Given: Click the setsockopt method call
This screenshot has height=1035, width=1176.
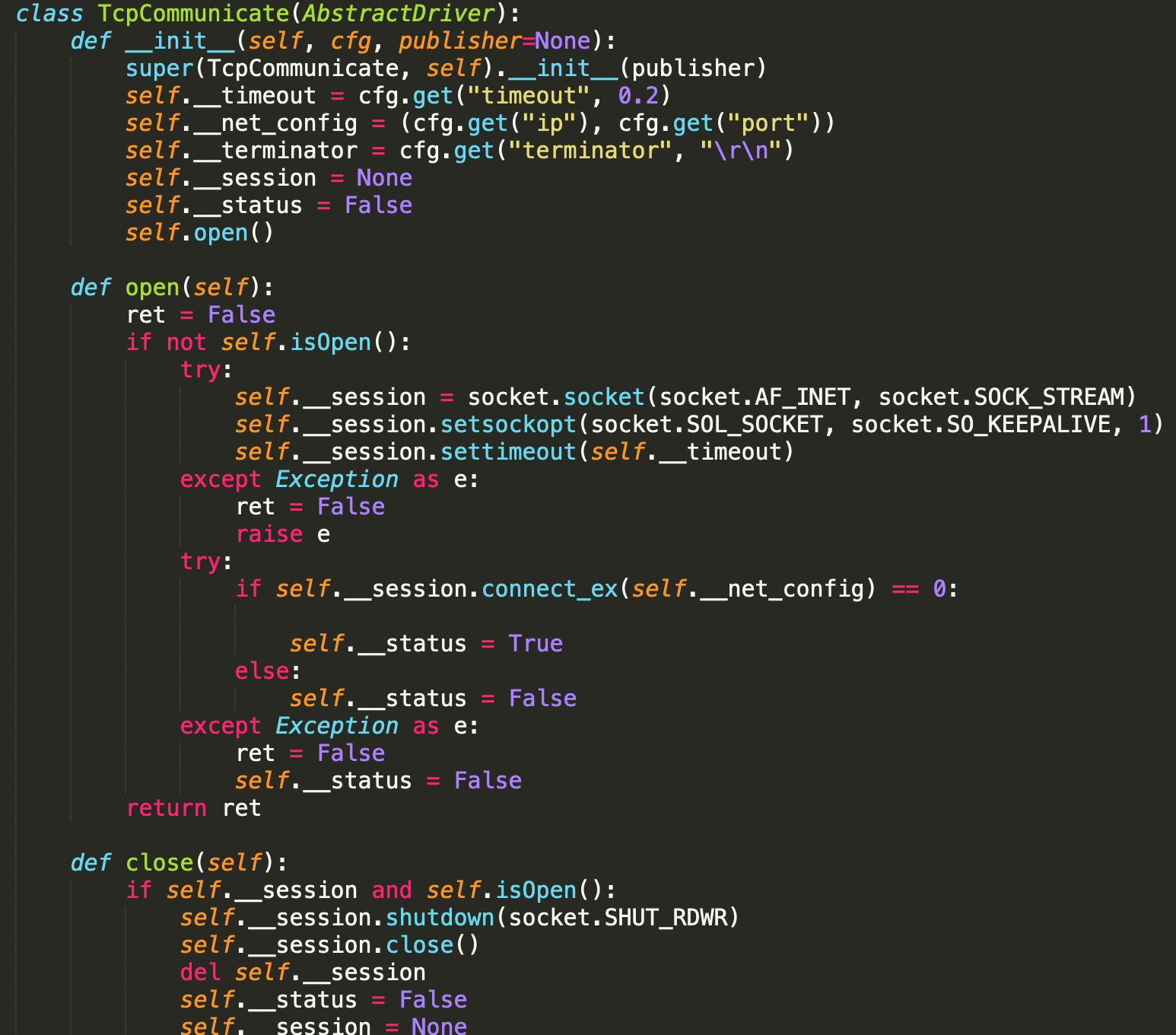Looking at the screenshot, I should pos(508,425).
